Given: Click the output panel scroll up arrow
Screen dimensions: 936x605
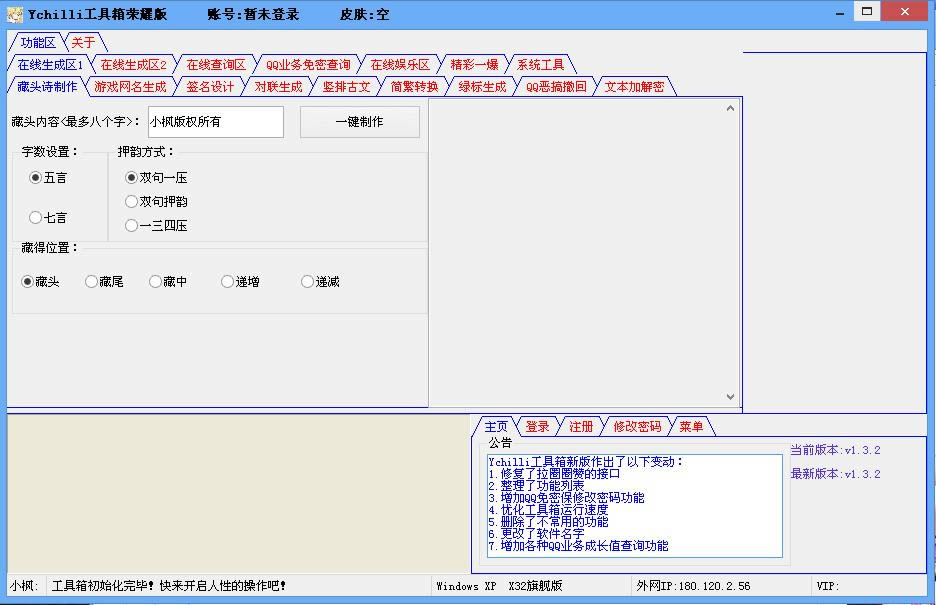Looking at the screenshot, I should tap(730, 106).
